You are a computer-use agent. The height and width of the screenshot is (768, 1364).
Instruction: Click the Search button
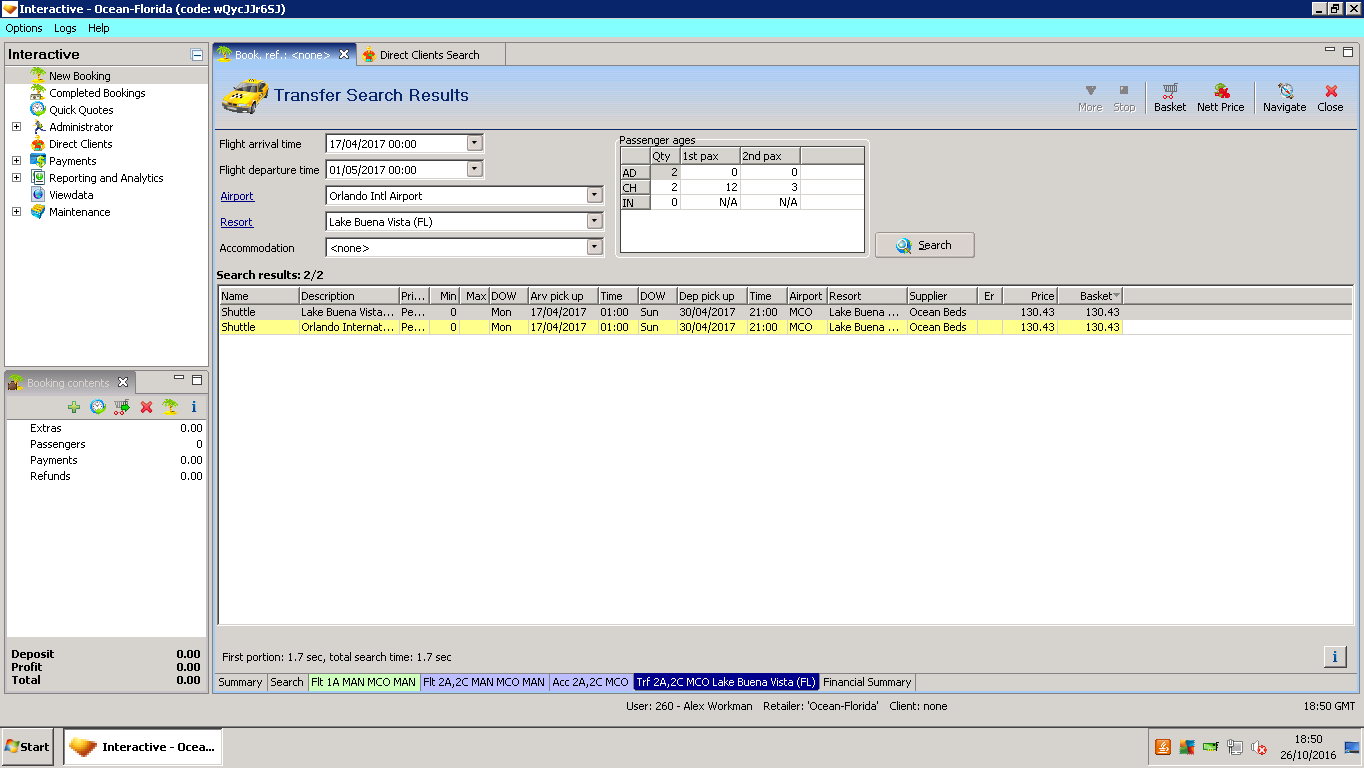pyautogui.click(x=924, y=245)
